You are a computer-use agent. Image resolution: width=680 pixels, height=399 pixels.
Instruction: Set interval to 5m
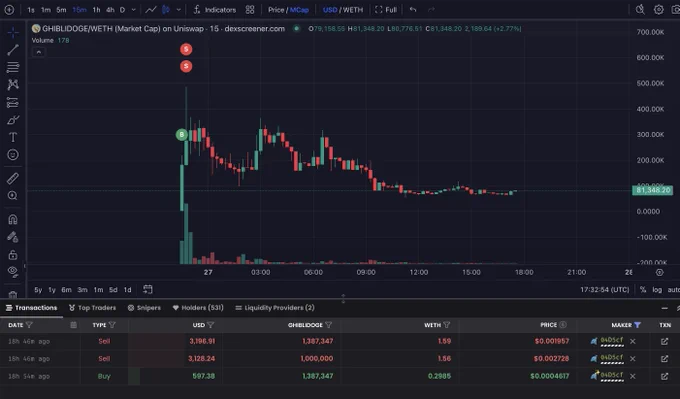click(61, 10)
